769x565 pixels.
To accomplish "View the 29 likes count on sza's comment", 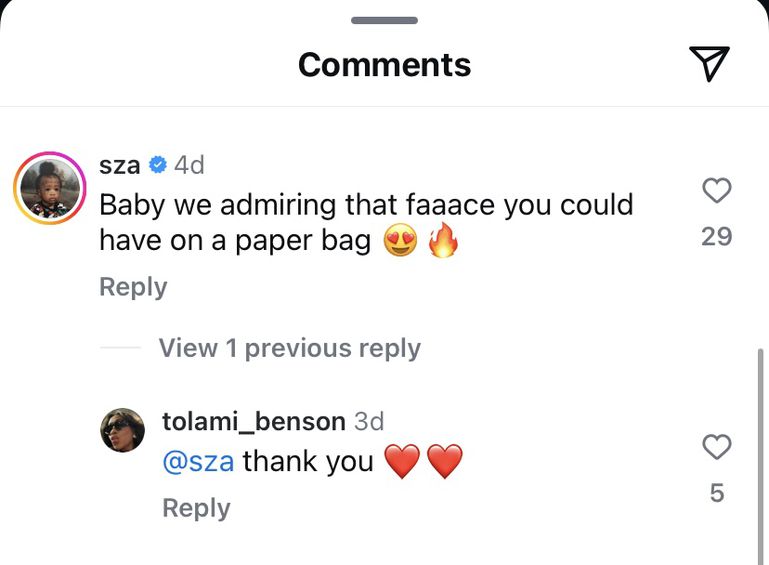I will coord(716,236).
